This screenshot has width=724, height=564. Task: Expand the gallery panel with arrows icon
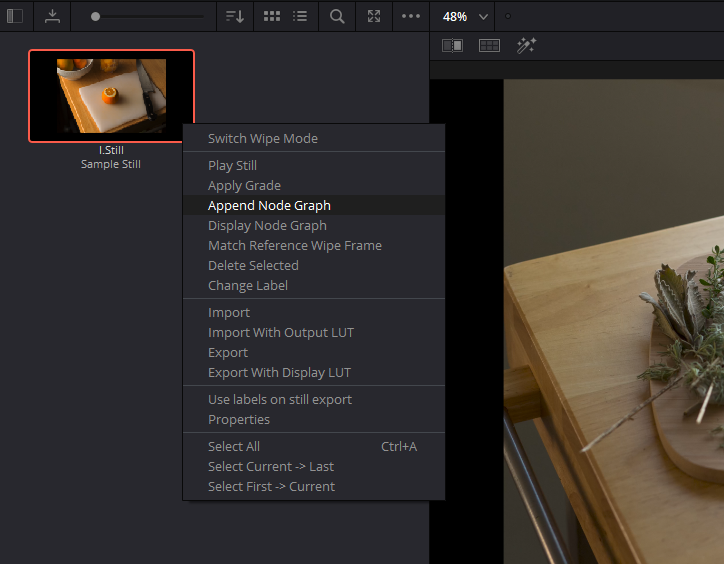[374, 16]
